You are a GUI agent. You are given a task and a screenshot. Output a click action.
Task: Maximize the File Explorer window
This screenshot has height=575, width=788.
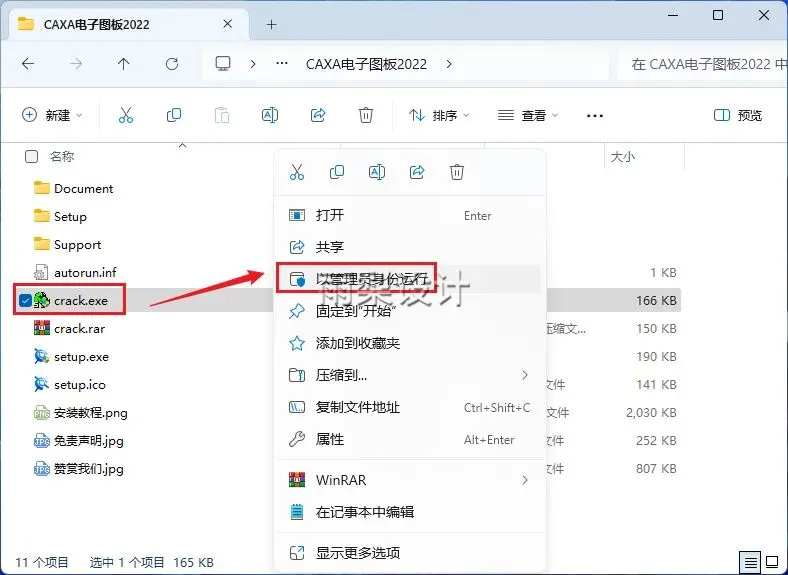coord(718,15)
